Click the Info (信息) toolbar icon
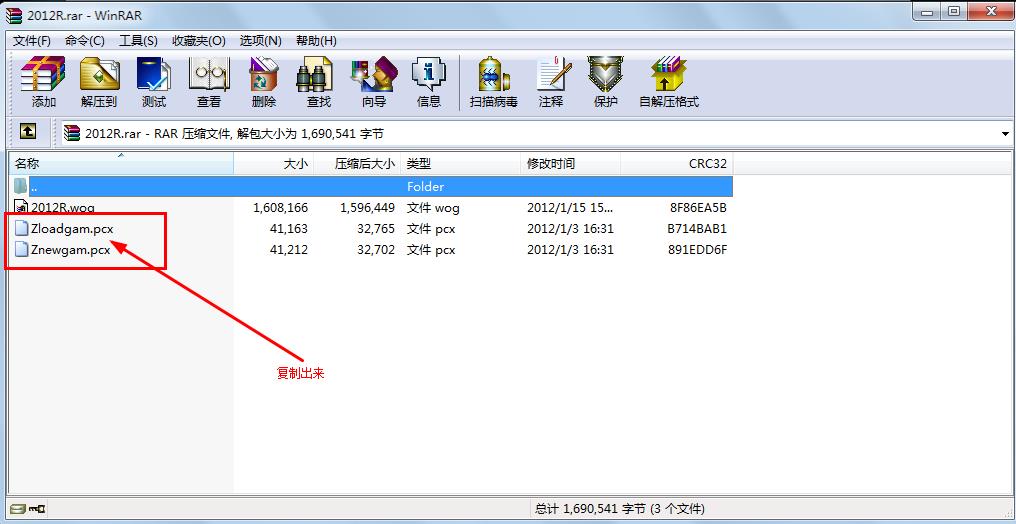This screenshot has height=524, width=1016. click(x=428, y=74)
